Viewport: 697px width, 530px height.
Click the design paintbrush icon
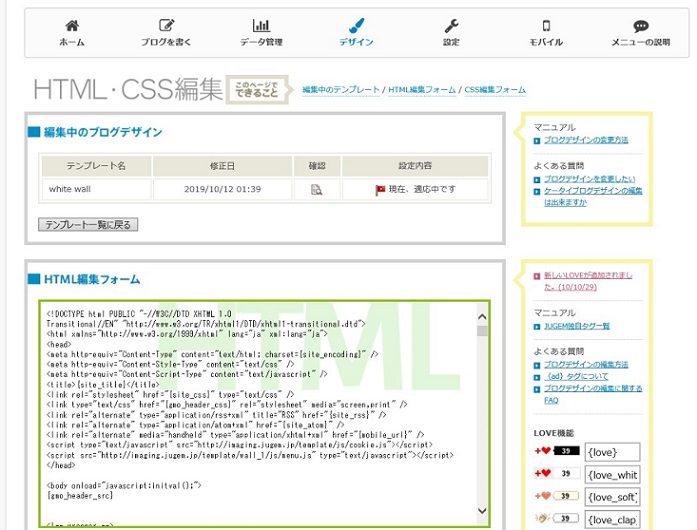(x=357, y=25)
